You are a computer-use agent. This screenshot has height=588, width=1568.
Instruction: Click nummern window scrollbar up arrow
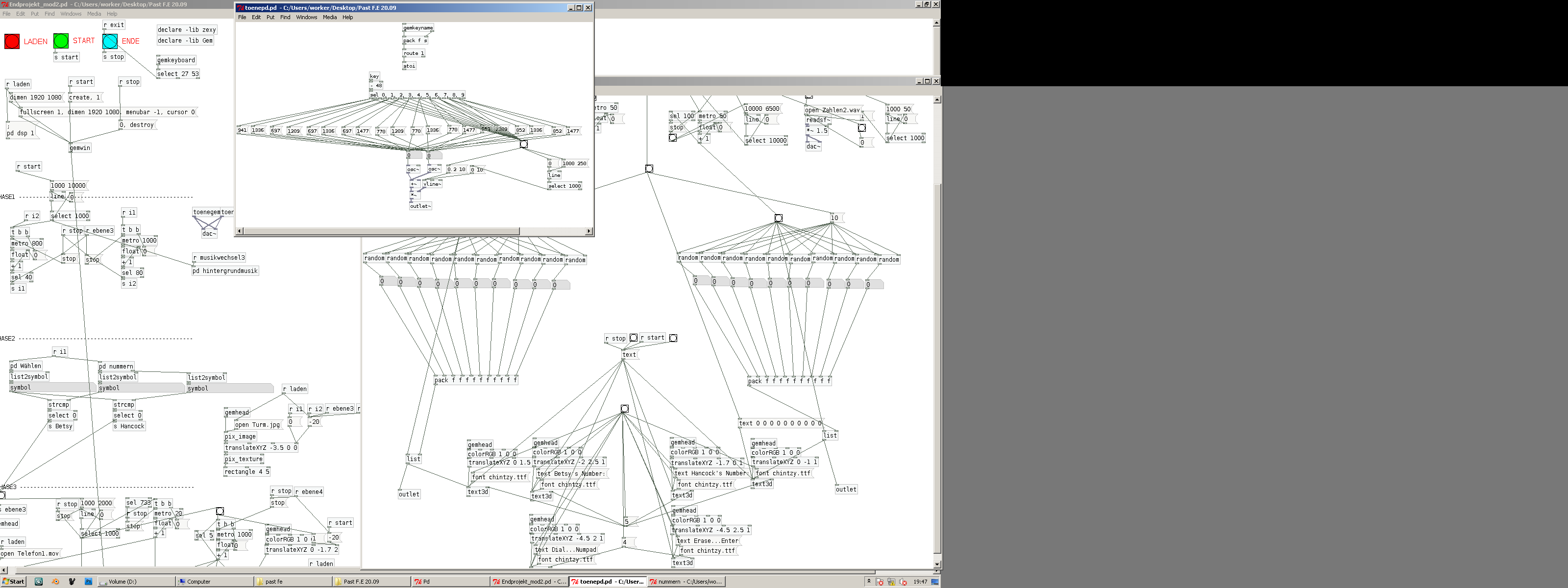point(936,99)
